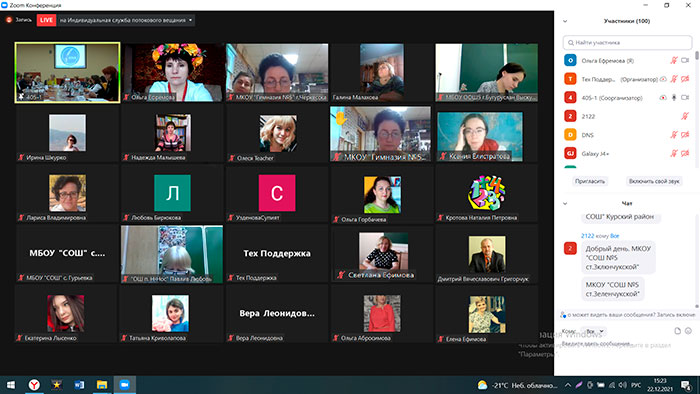This screenshot has height=394, width=700.
Task: Open the LIVE streaming service dropdown
Action: [x=191, y=20]
